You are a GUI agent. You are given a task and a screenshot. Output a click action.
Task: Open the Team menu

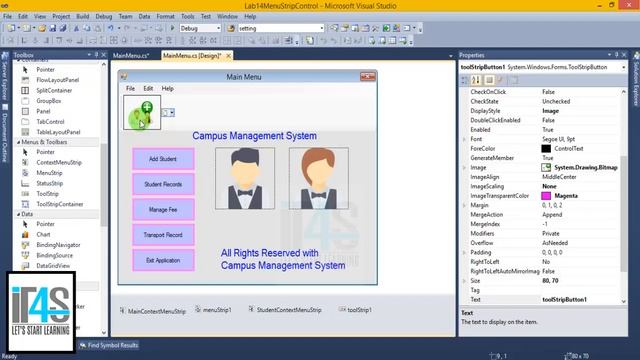click(x=125, y=16)
